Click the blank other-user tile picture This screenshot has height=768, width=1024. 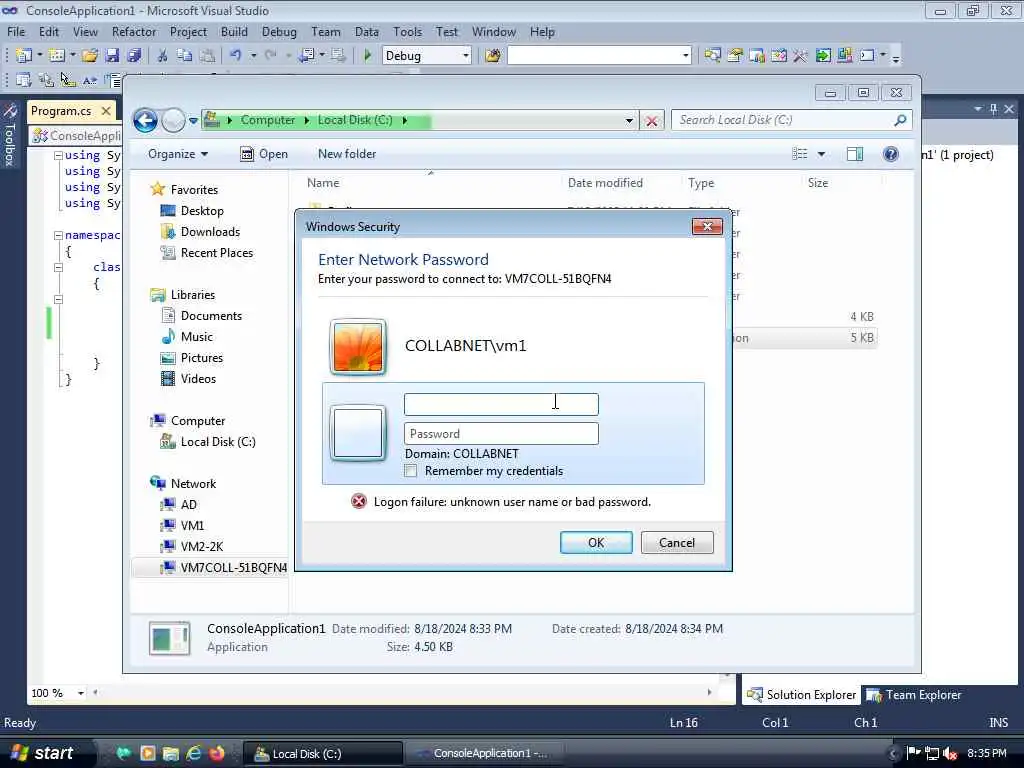coord(358,433)
